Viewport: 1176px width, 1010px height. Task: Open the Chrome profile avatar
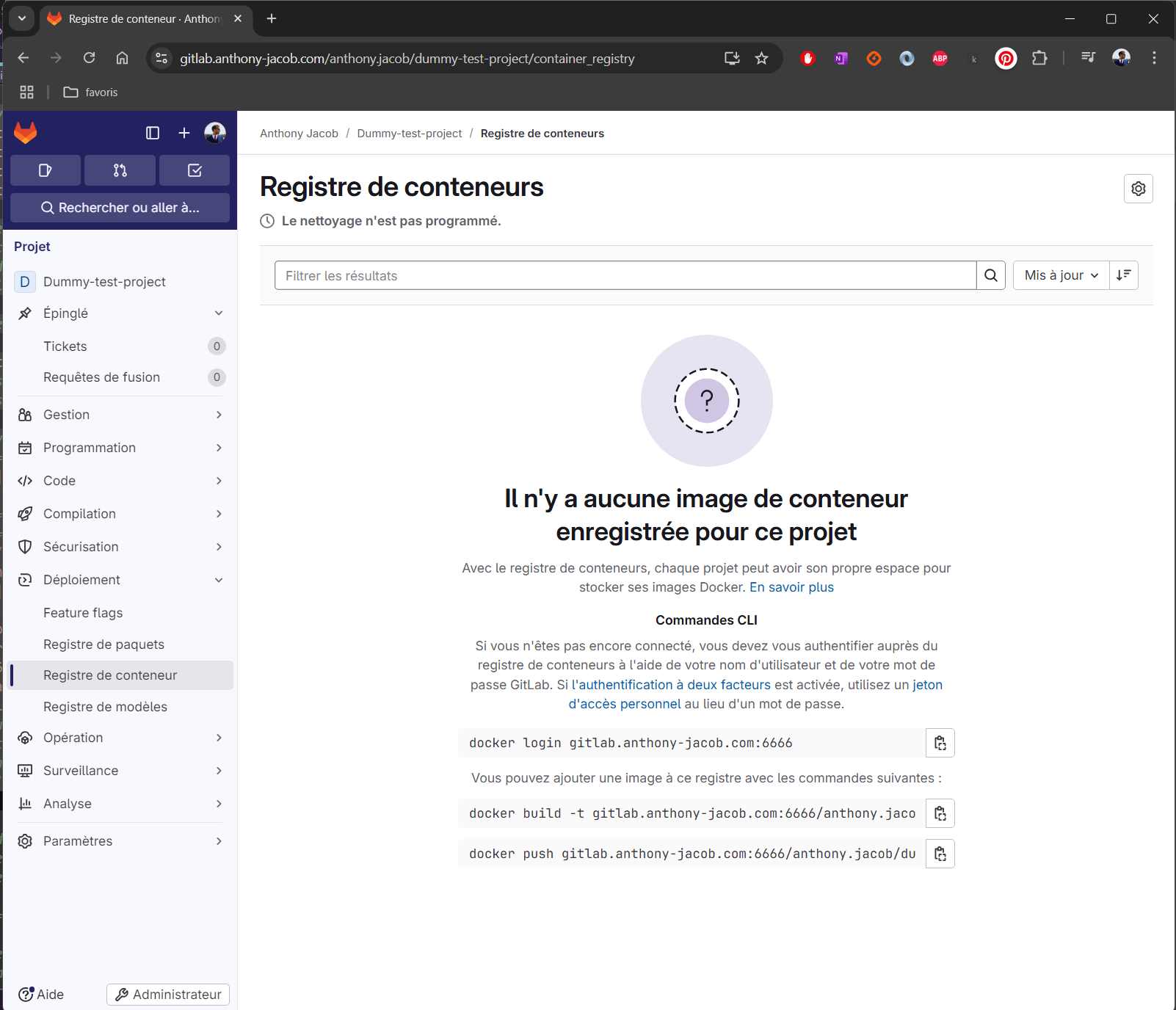click(x=1121, y=58)
